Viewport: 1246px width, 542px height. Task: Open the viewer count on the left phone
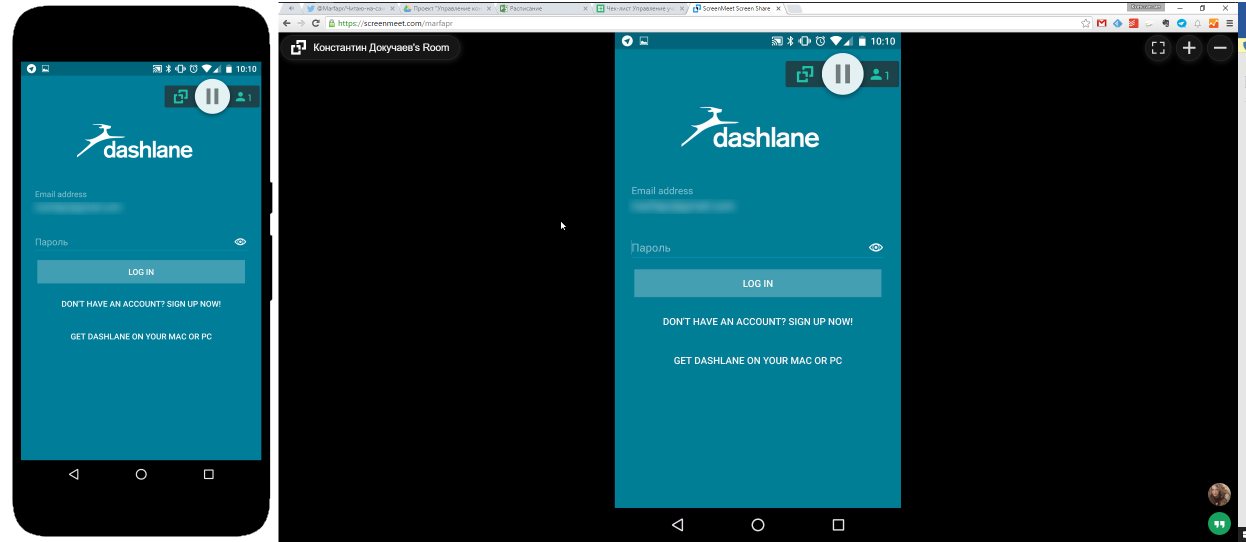click(244, 97)
